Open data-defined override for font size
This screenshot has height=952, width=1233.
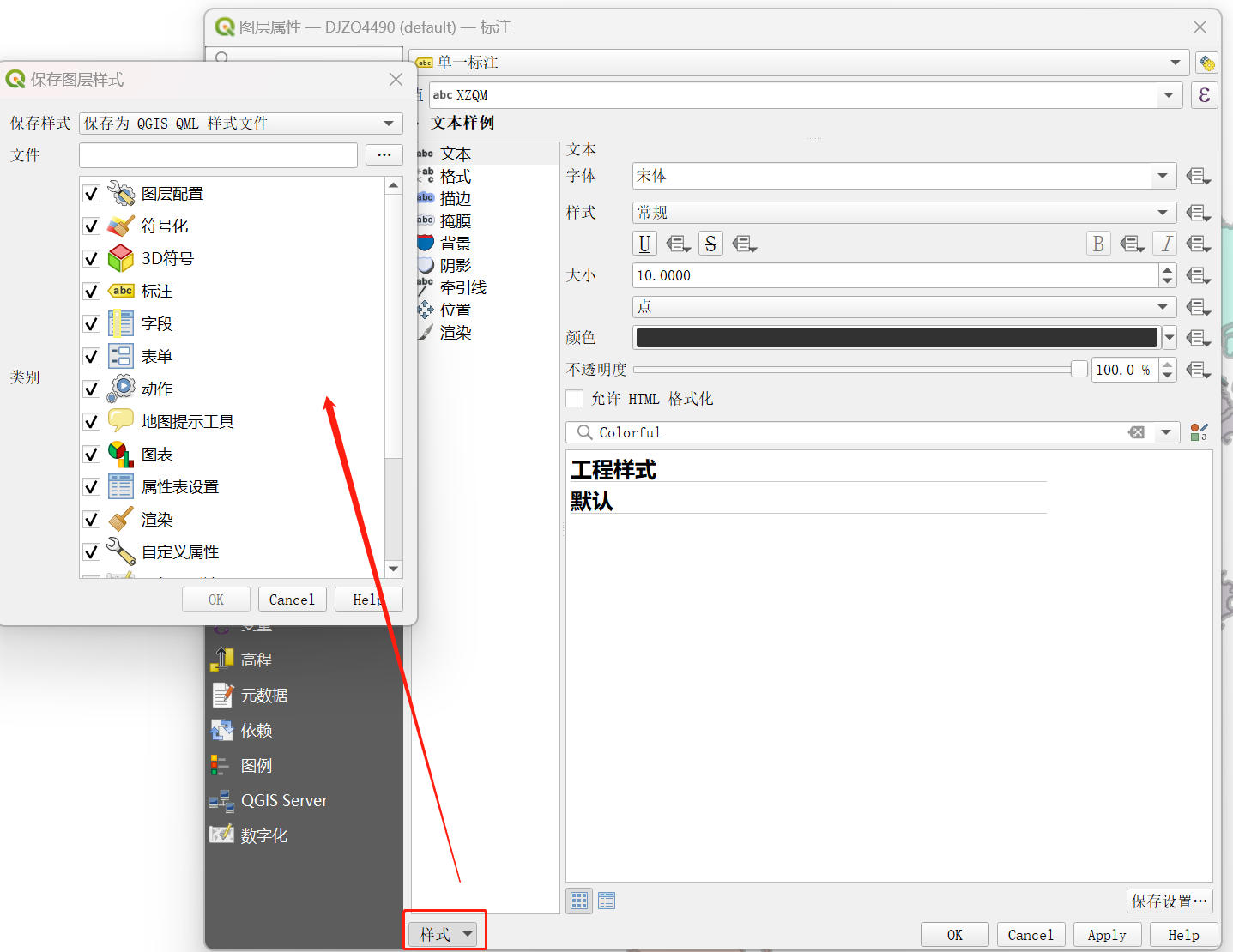click(1199, 275)
